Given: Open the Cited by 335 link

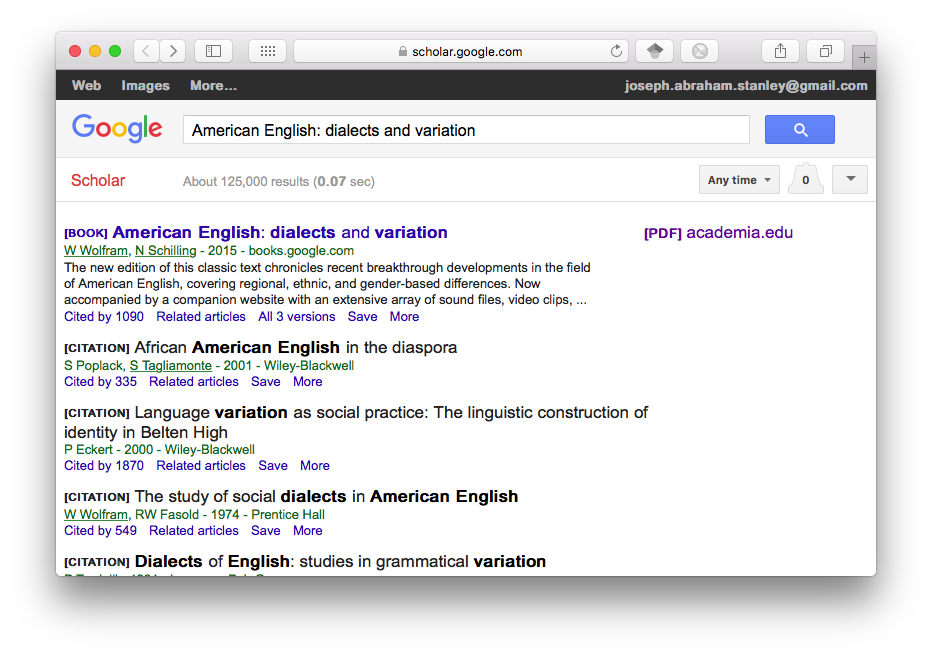Looking at the screenshot, I should click(x=100, y=381).
